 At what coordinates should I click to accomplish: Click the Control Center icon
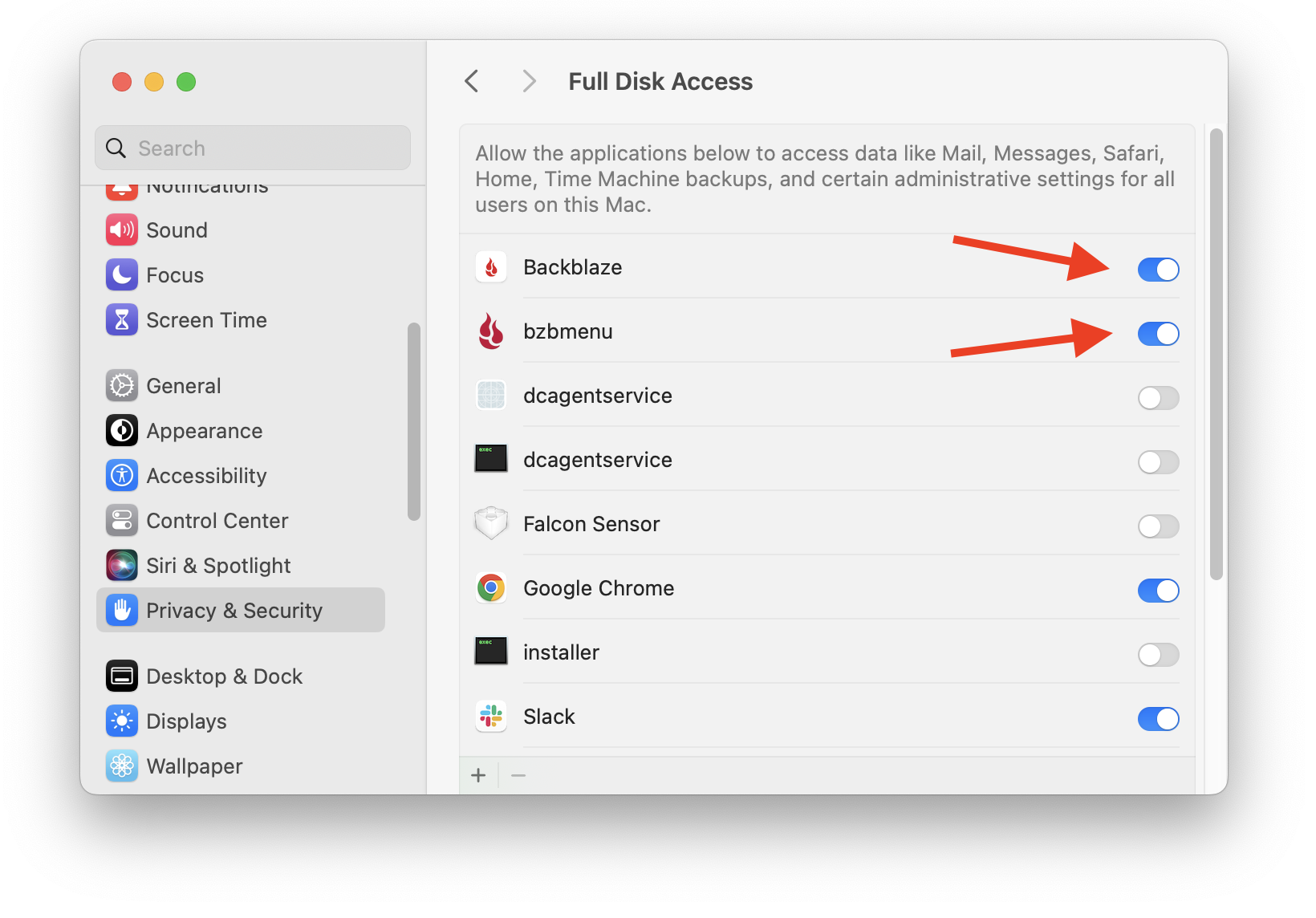[x=122, y=521]
